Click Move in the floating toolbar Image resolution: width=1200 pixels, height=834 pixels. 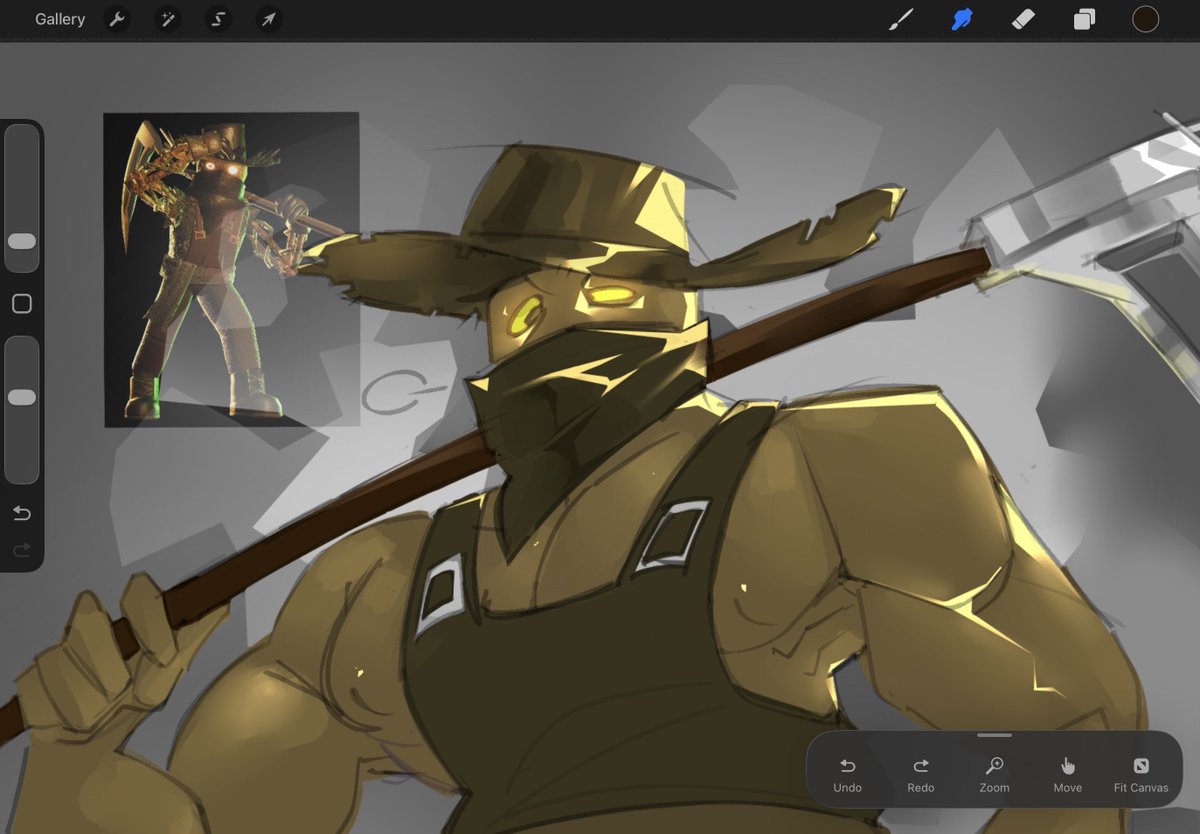click(1068, 774)
